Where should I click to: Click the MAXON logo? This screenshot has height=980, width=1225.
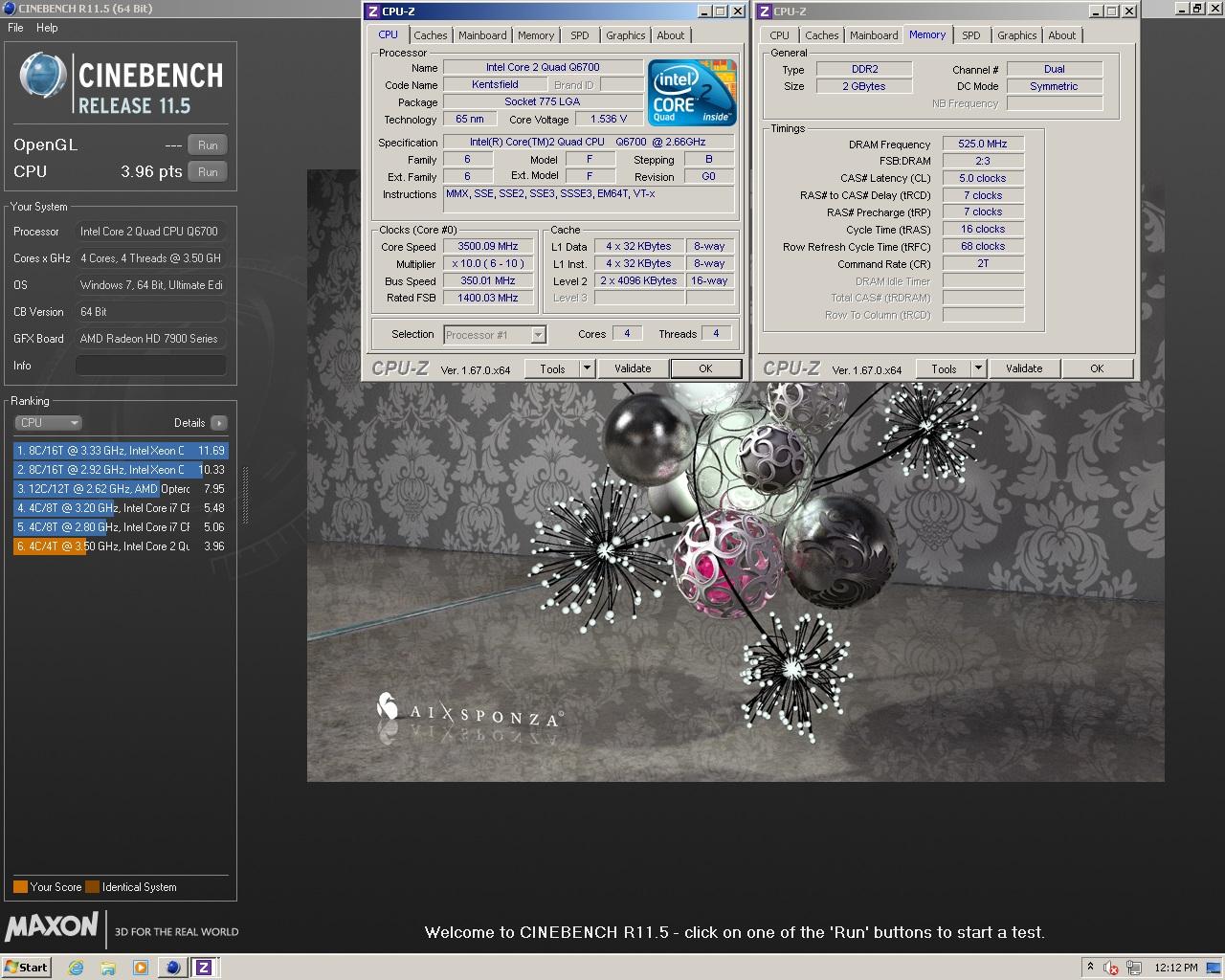click(53, 926)
